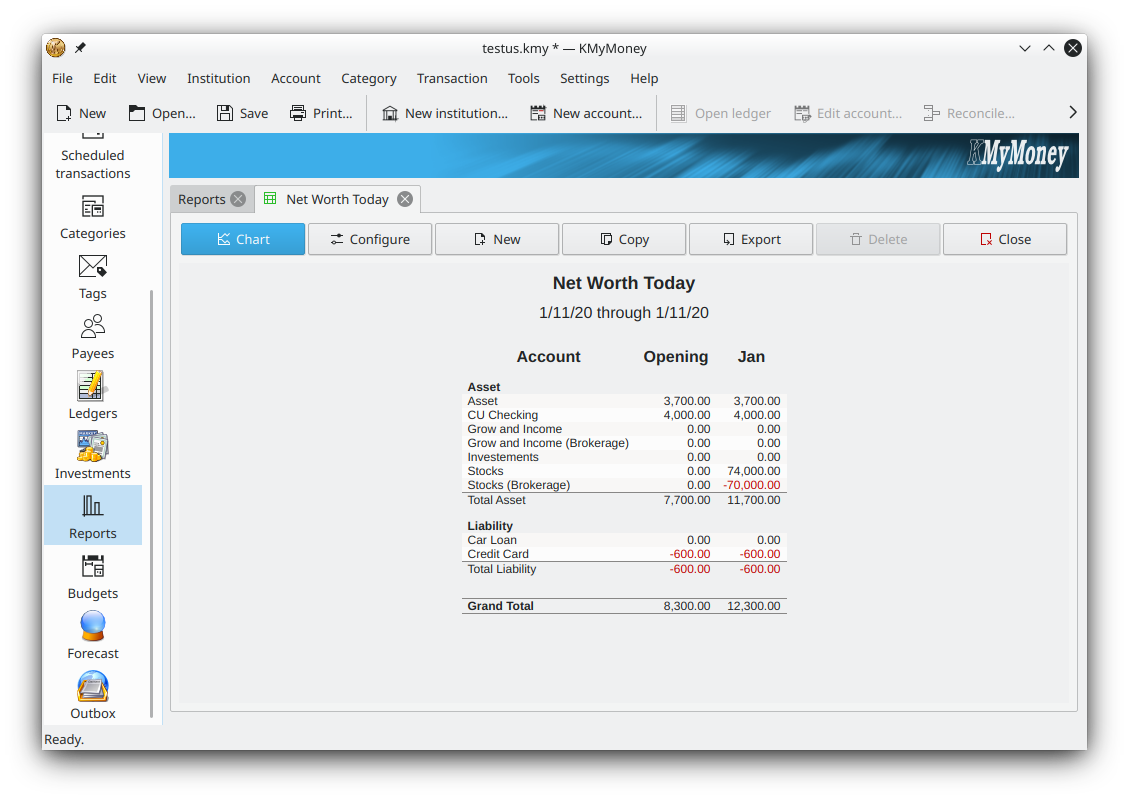Viewport: 1129px width, 800px height.
Task: Close the Net Worth Today tab
Action: (x=405, y=199)
